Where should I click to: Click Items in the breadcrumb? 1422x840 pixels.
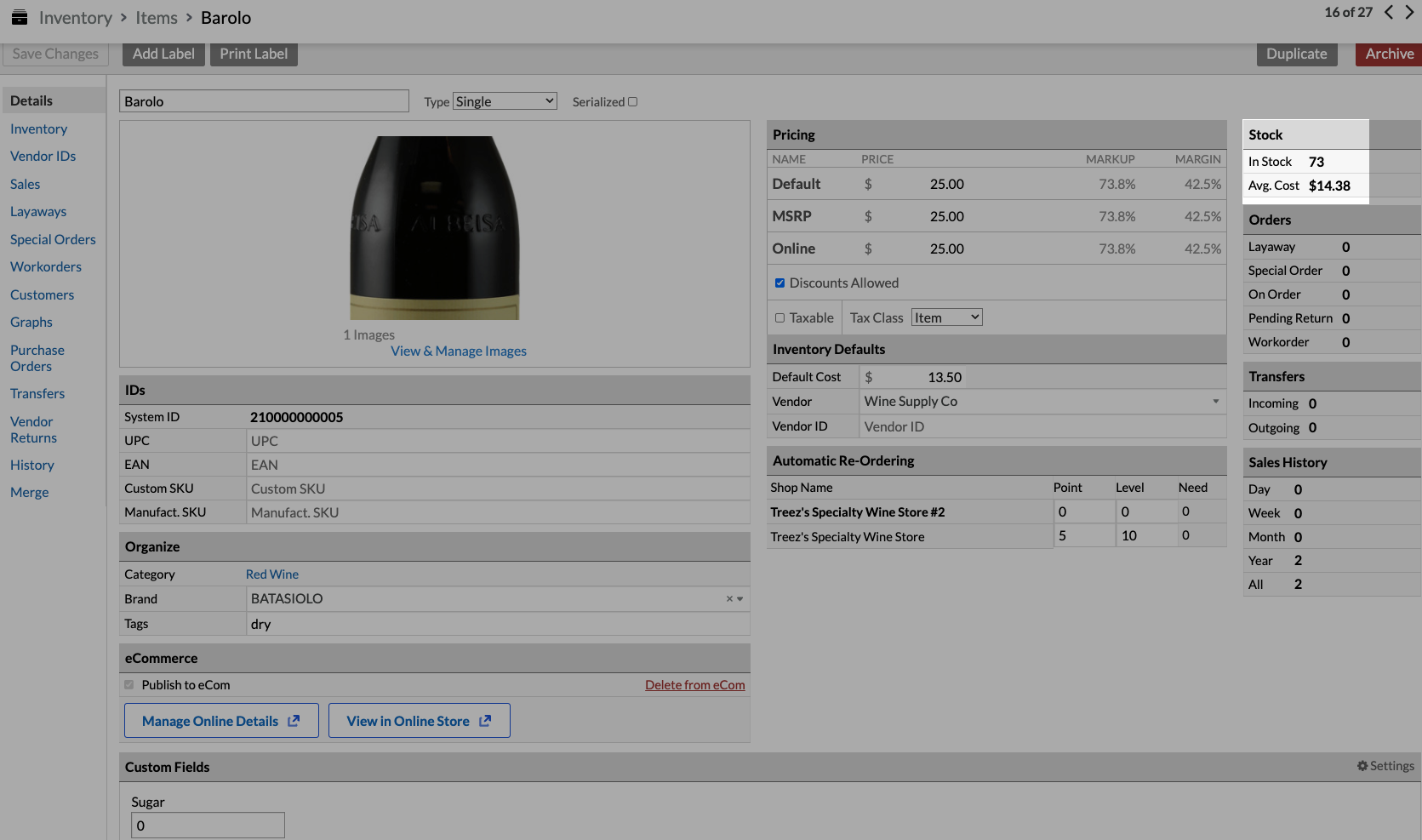point(157,18)
